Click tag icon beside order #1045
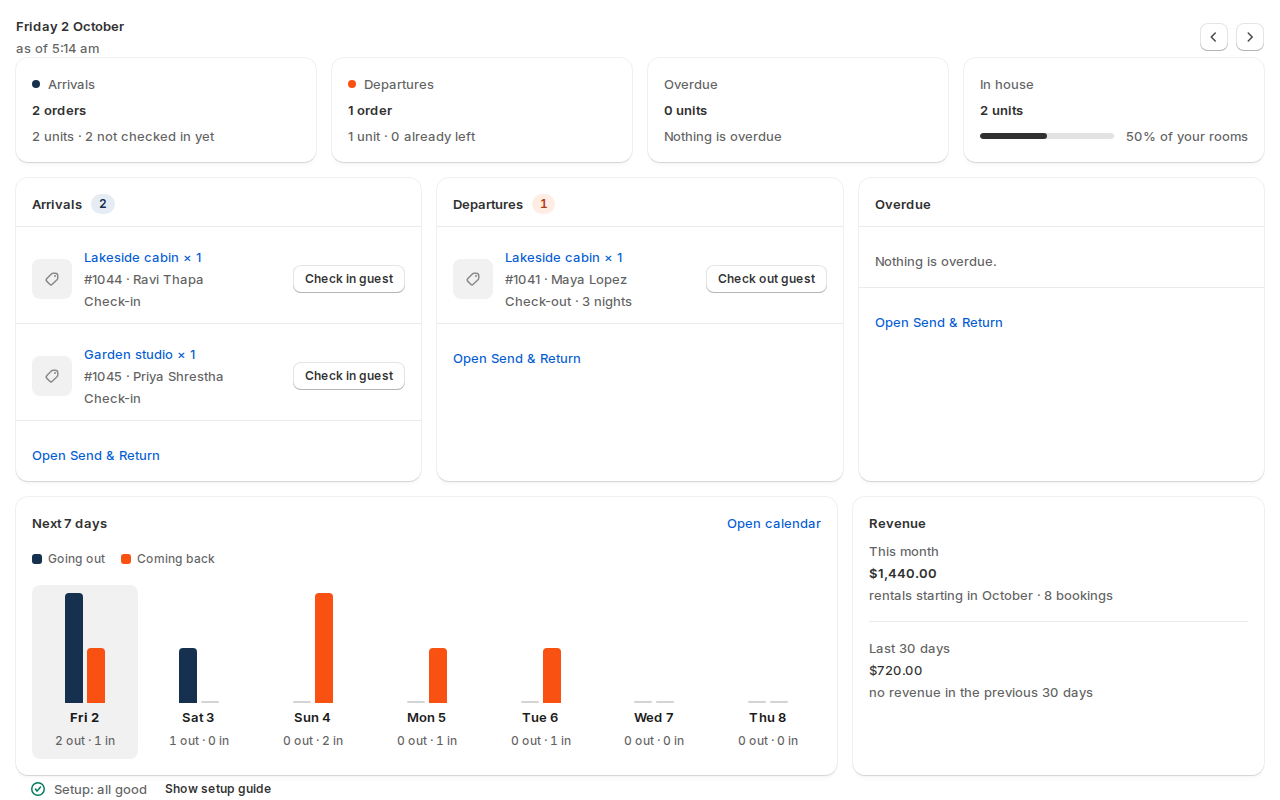This screenshot has height=800, width=1280. pyautogui.click(x=52, y=376)
